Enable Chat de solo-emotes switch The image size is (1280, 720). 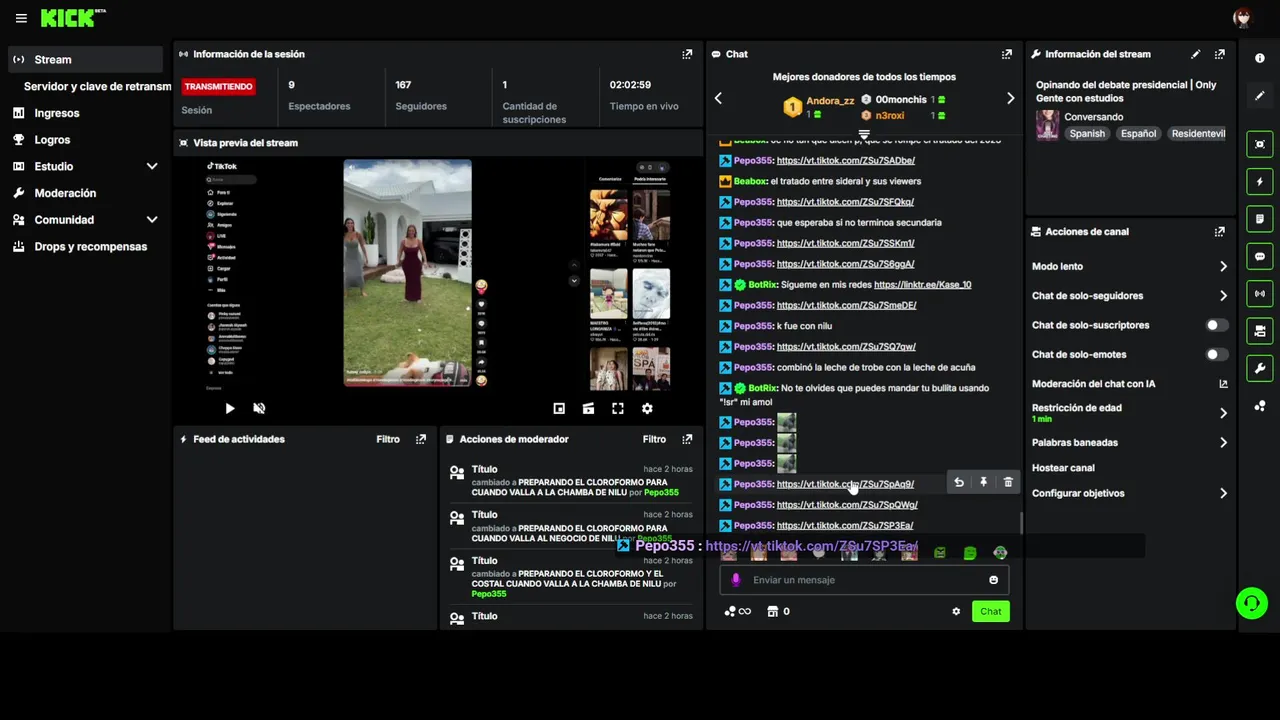tap(1216, 354)
